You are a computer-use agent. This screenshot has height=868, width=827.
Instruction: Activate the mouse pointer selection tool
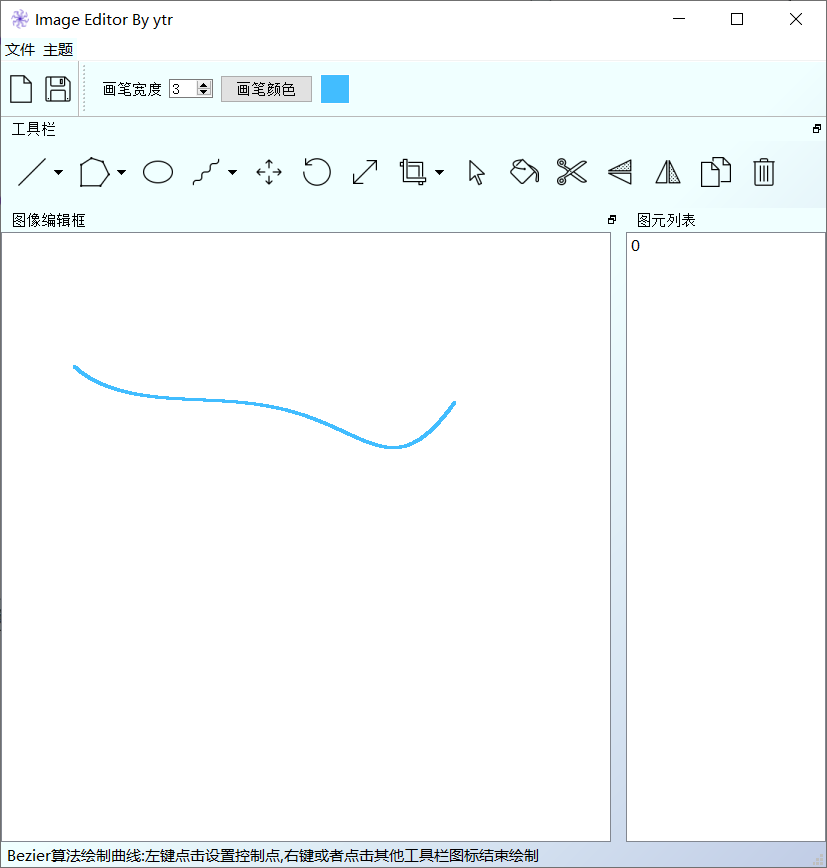click(476, 172)
